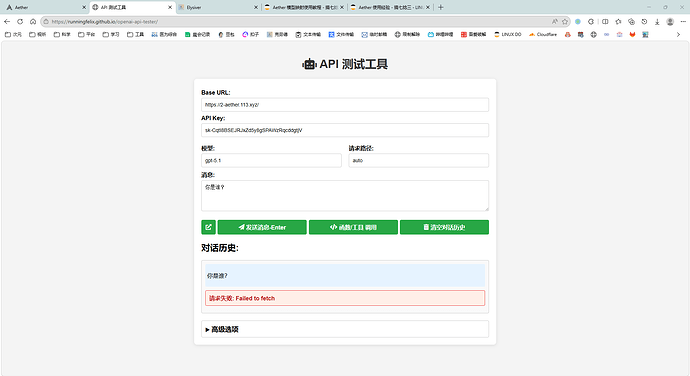The height and width of the screenshot is (376, 690).
Task: Click the browser address bar URL
Action: coord(105,22)
